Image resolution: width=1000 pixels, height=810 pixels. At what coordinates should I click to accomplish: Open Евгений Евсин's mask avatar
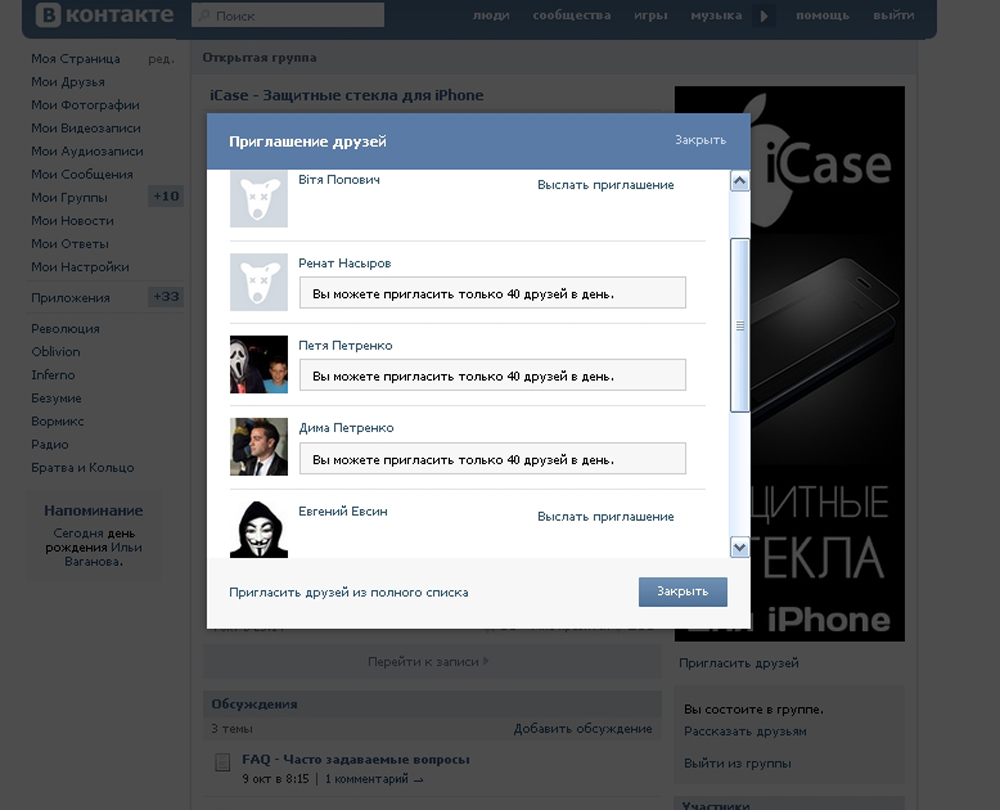[258, 529]
